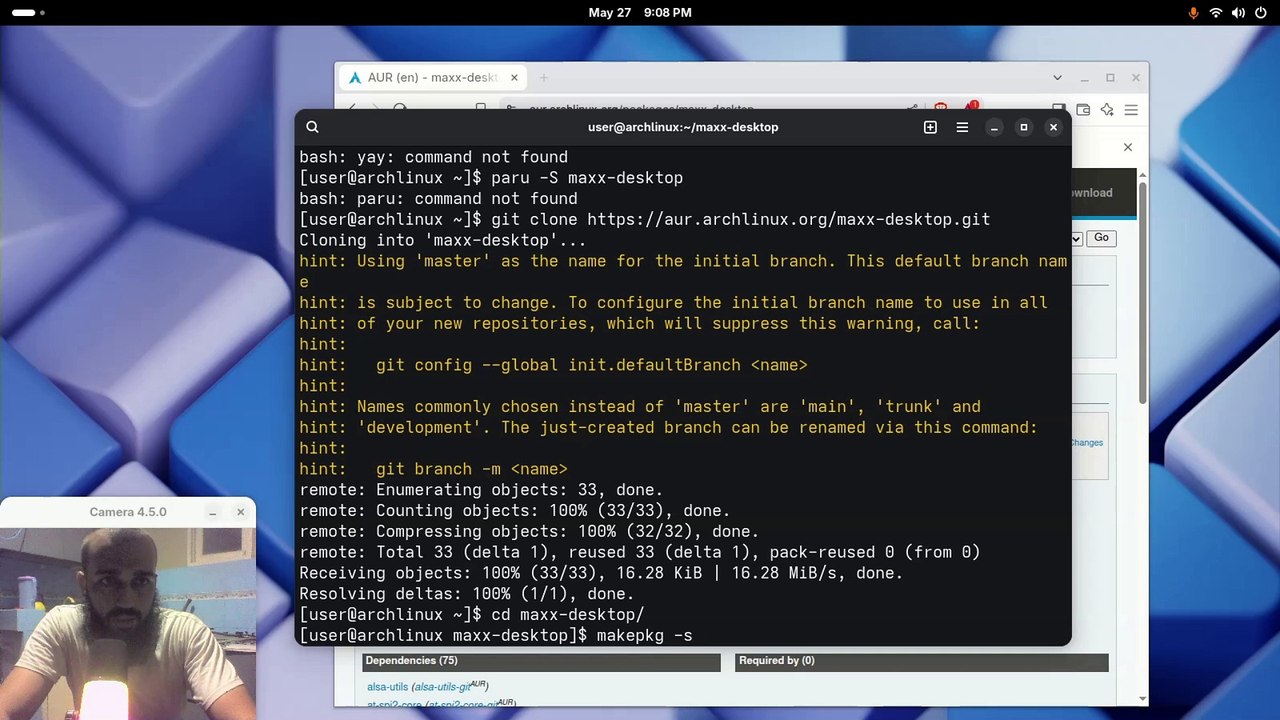Open a new terminal tab

pos(930,127)
